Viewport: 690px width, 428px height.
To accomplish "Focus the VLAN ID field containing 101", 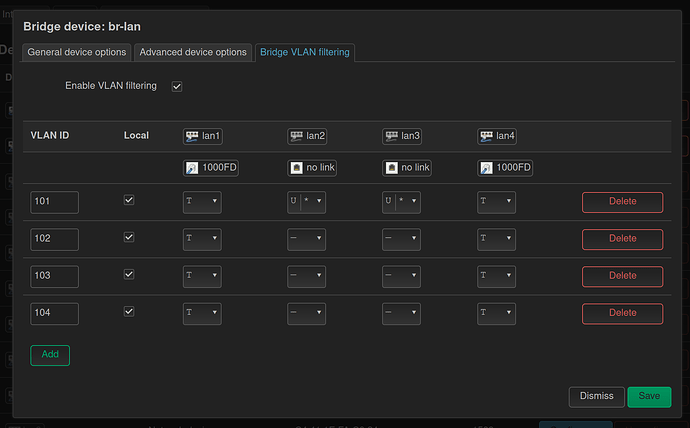I will click(55, 202).
